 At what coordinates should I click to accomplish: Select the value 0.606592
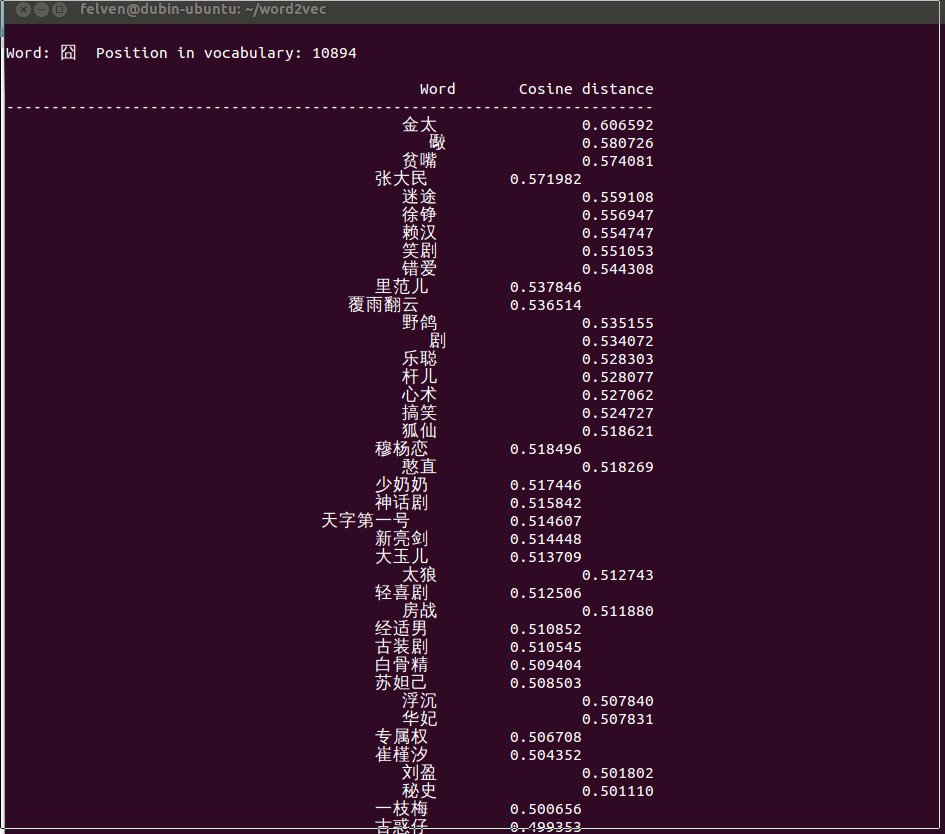pos(618,125)
